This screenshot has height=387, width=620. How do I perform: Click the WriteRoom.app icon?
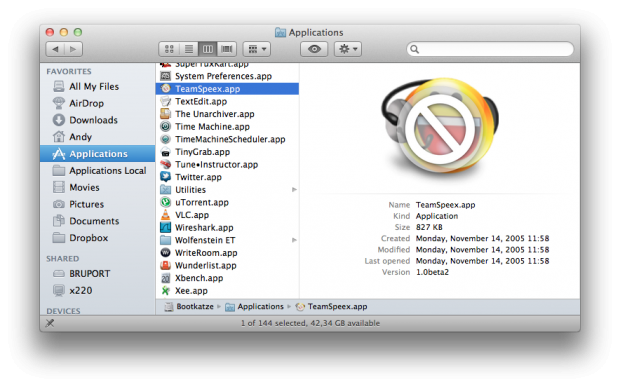[x=165, y=253]
